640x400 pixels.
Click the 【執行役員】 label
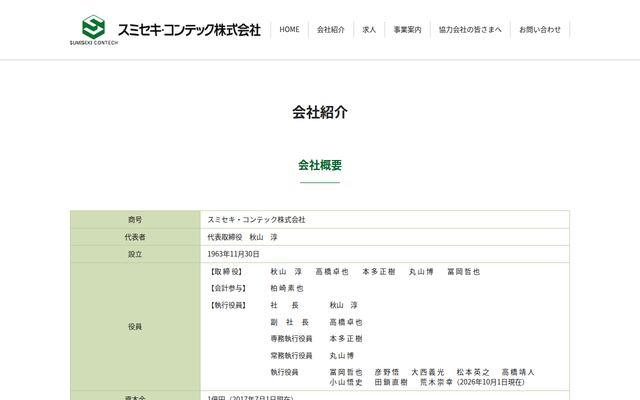pos(229,305)
